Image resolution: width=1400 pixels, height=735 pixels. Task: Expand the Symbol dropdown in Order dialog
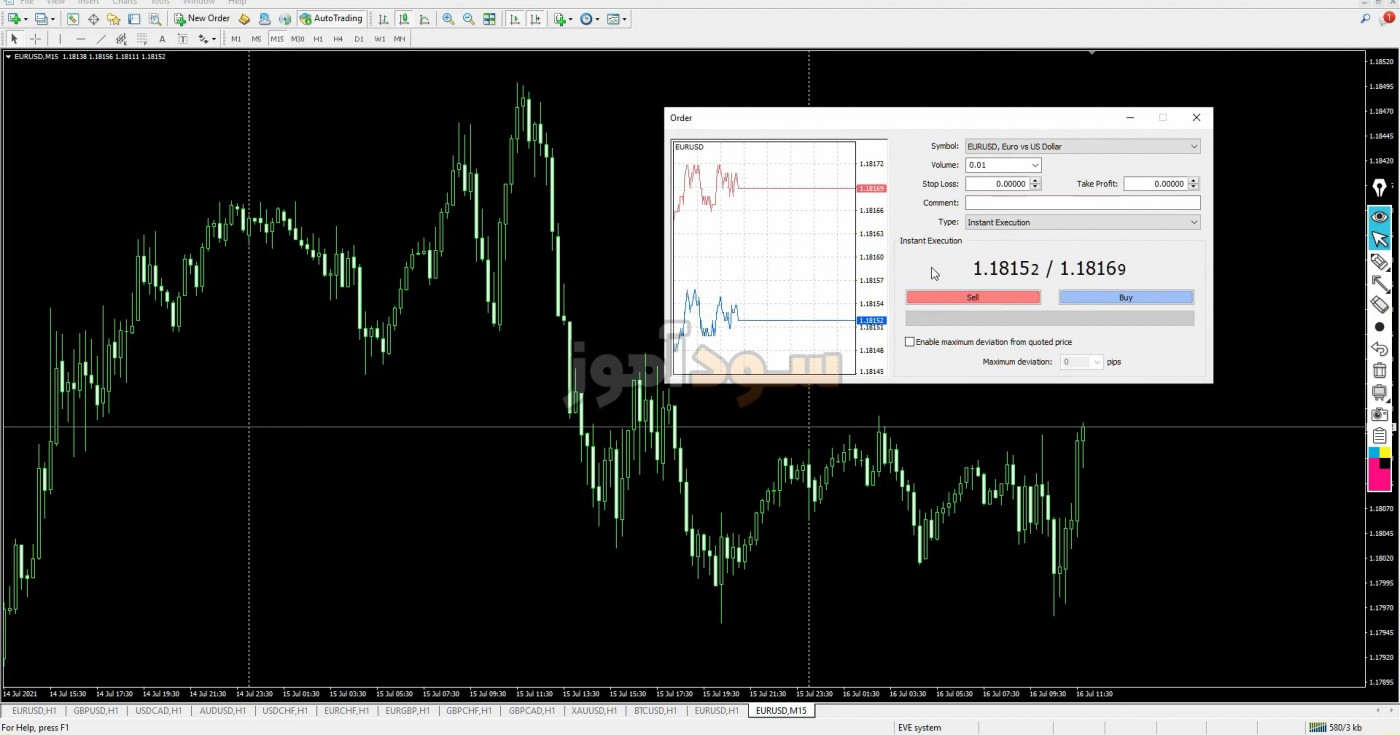tap(1194, 146)
